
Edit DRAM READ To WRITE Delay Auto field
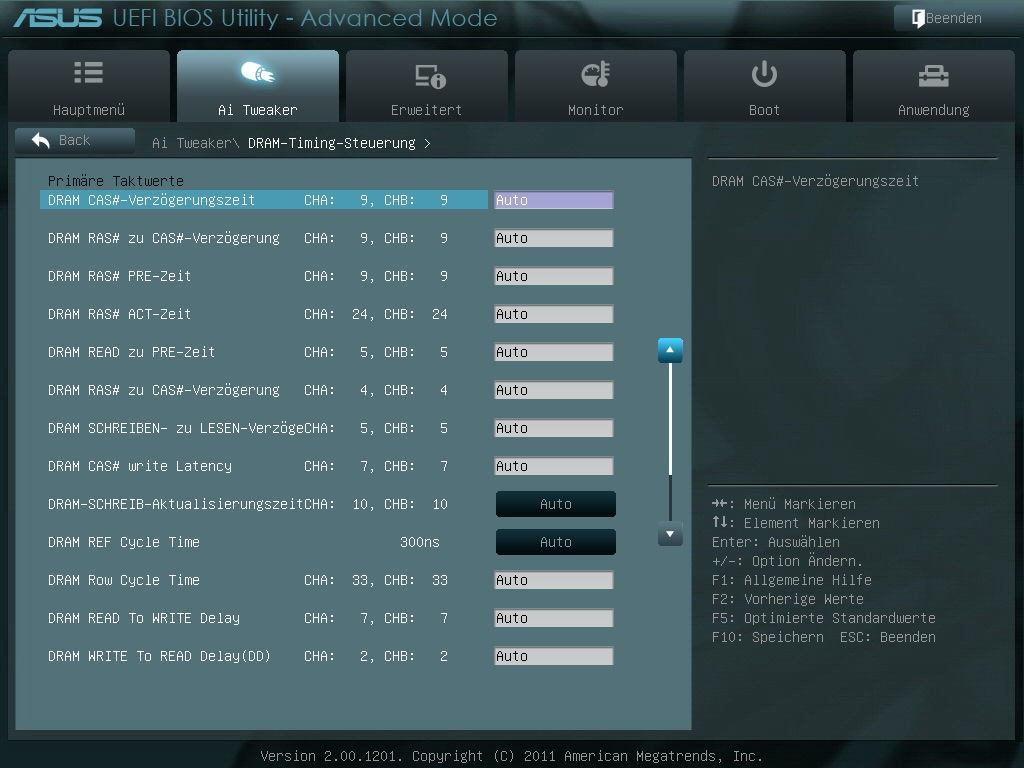click(x=554, y=618)
